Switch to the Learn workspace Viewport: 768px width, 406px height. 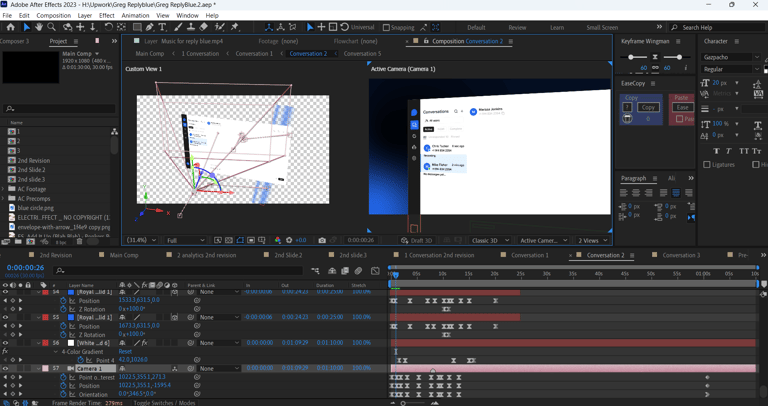556,27
